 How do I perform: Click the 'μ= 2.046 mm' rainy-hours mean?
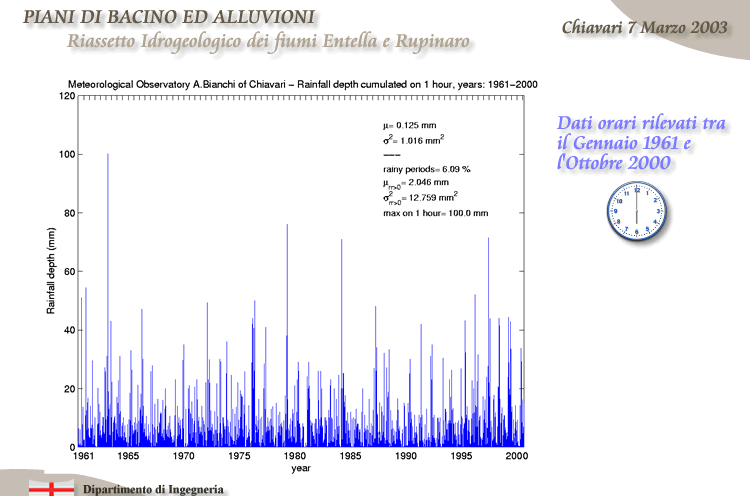click(416, 183)
